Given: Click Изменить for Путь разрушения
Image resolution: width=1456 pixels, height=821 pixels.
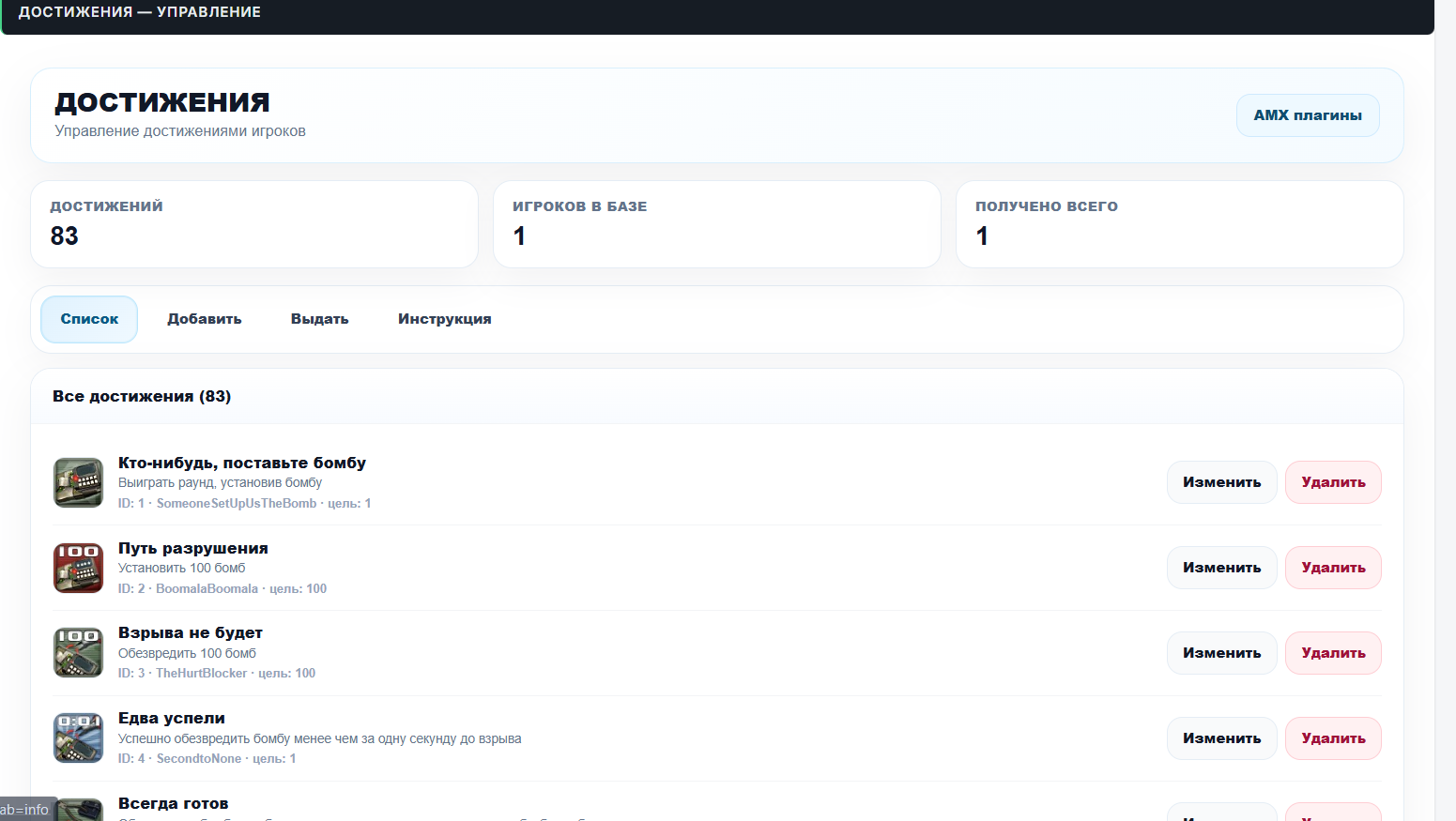Looking at the screenshot, I should [x=1222, y=568].
